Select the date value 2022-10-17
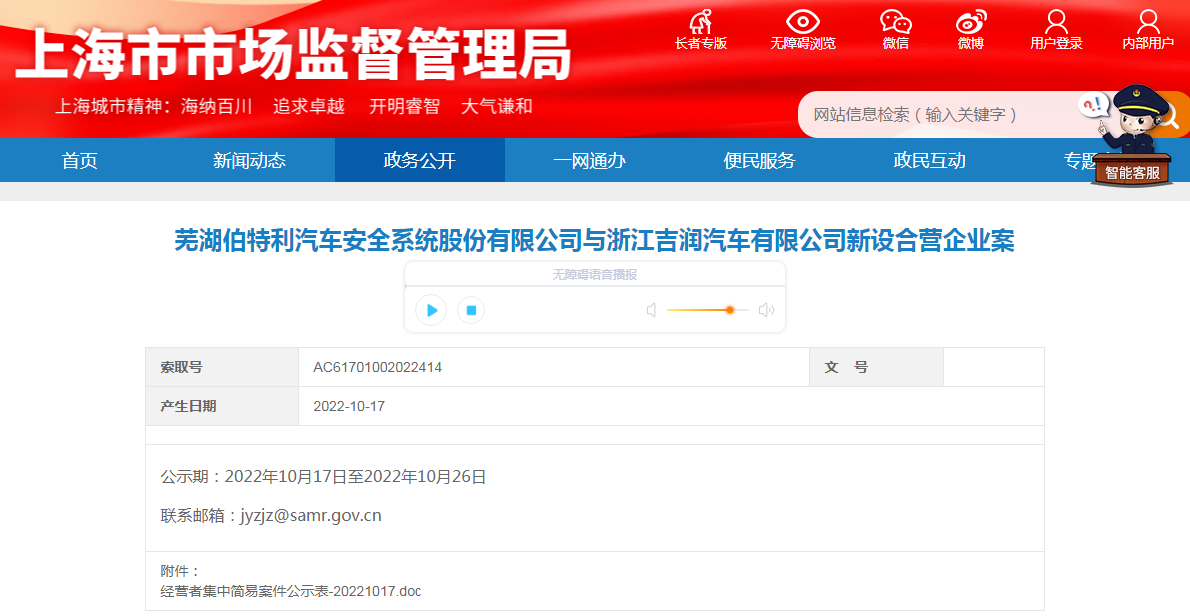The width and height of the screenshot is (1190, 616). coord(349,407)
